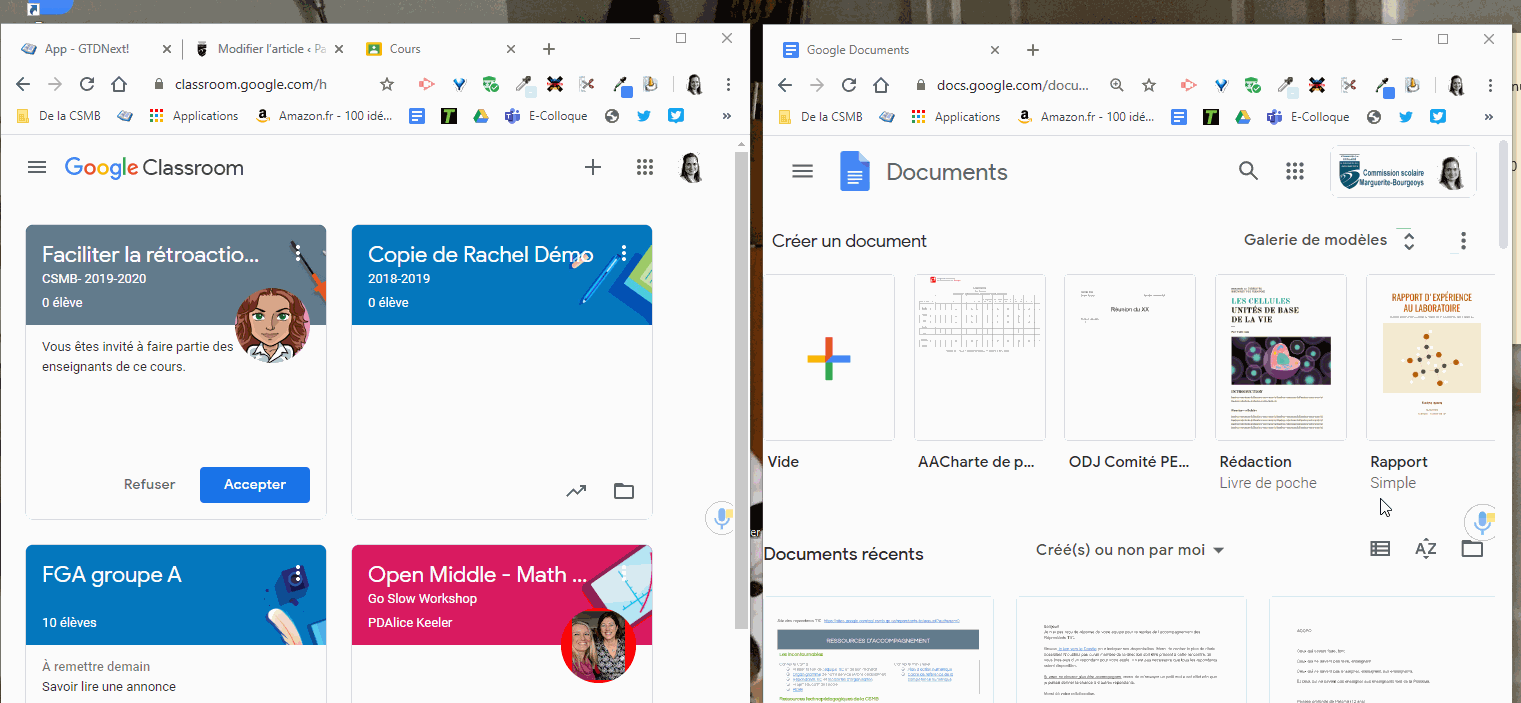Create a blank document with Vide thumbnail
The width and height of the screenshot is (1521, 703).
[829, 357]
